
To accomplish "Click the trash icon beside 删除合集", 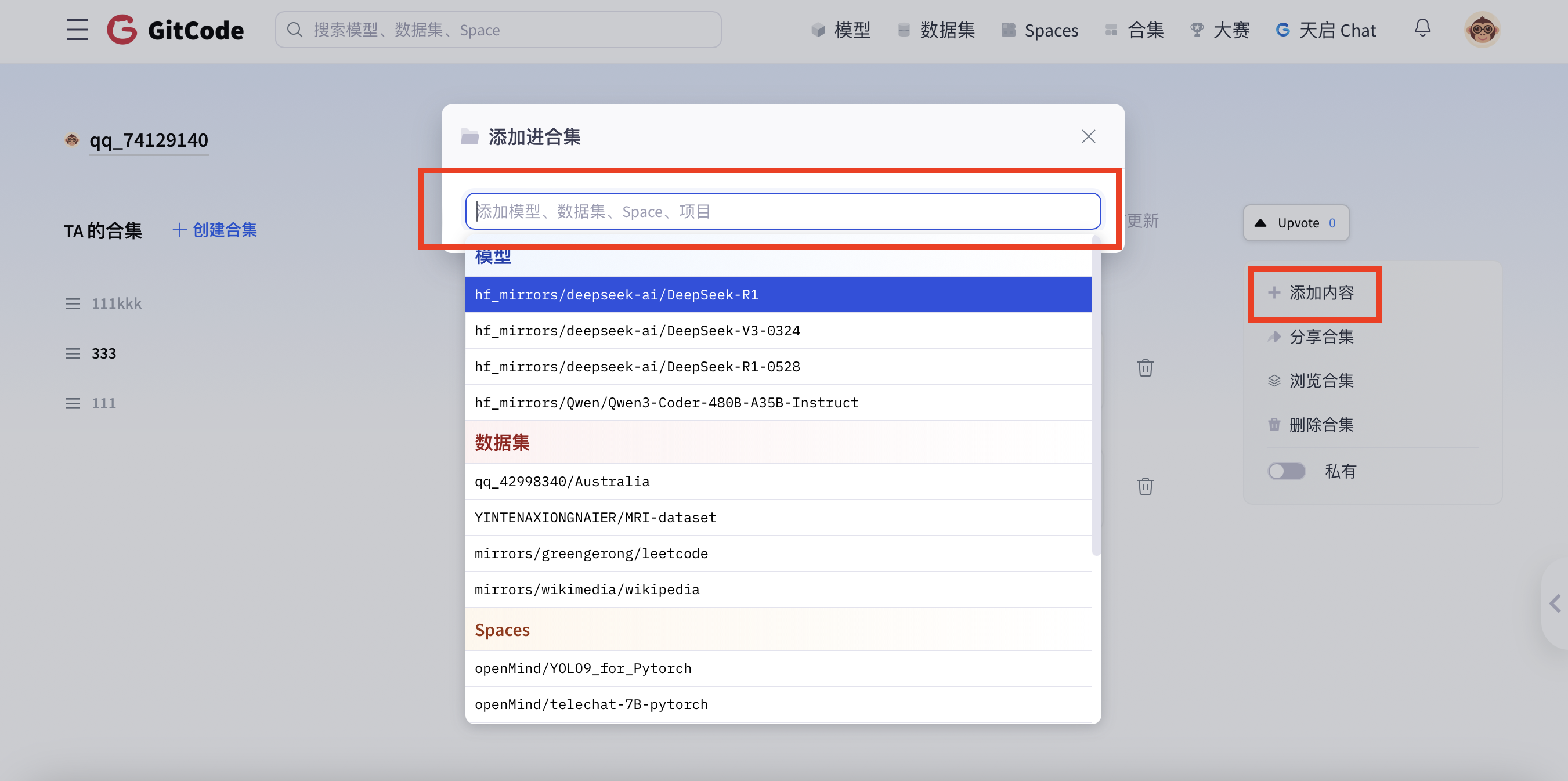I will tap(1274, 424).
